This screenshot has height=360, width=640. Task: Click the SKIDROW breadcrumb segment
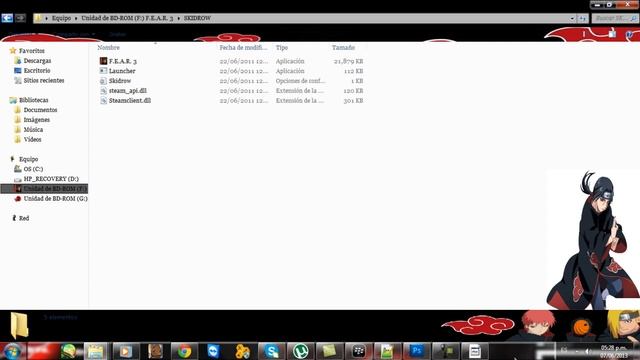[x=197, y=18]
